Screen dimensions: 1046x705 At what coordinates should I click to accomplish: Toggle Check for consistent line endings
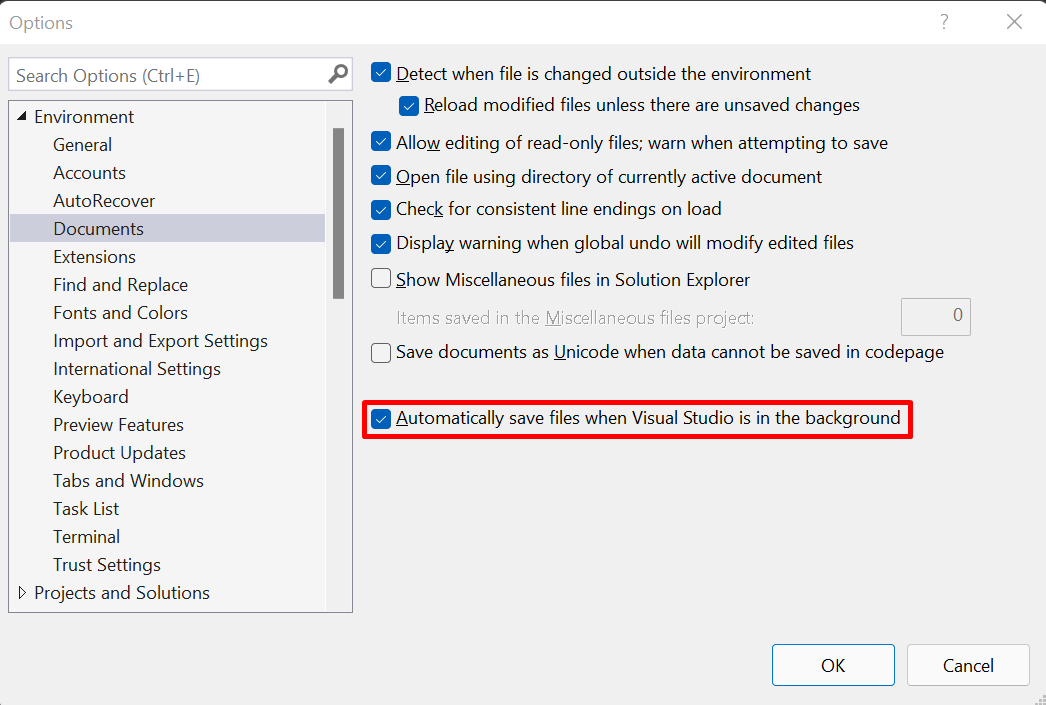381,209
